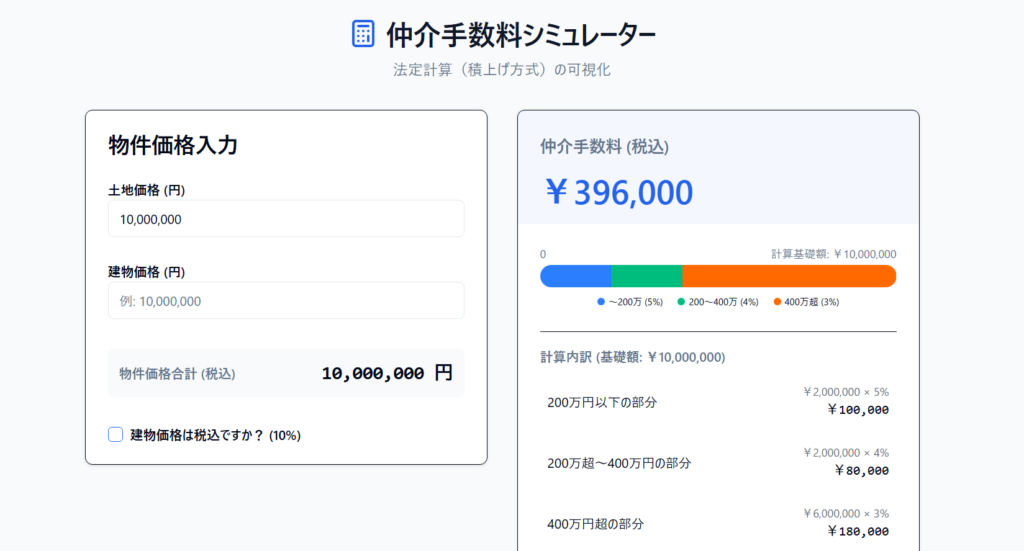Click the ￥396,000 fee total amount
1024x551 pixels.
tap(618, 191)
